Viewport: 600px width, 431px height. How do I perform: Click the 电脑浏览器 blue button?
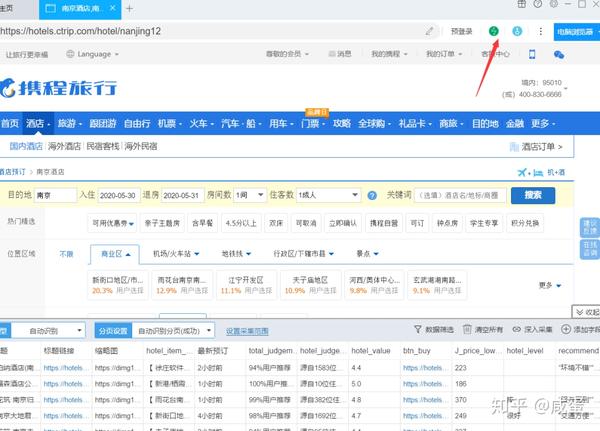pyautogui.click(x=577, y=32)
